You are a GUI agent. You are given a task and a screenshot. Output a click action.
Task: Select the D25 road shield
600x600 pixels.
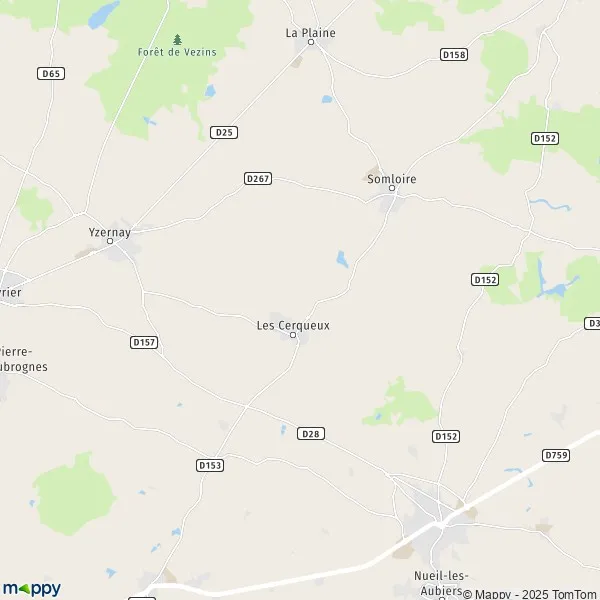coord(224,132)
